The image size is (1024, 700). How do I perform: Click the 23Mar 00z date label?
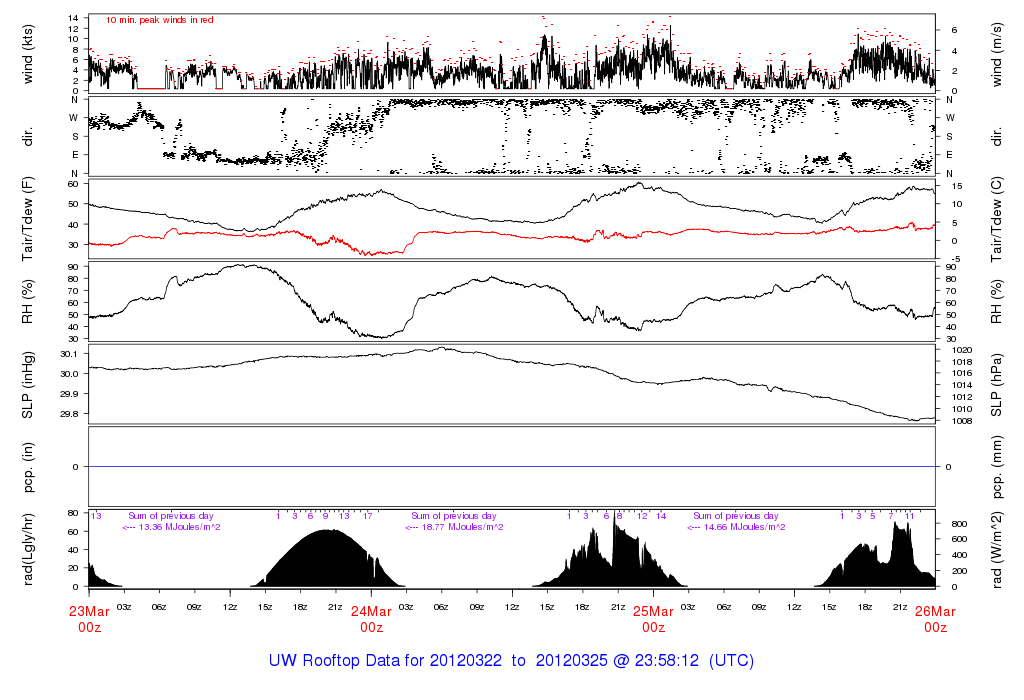[89, 619]
